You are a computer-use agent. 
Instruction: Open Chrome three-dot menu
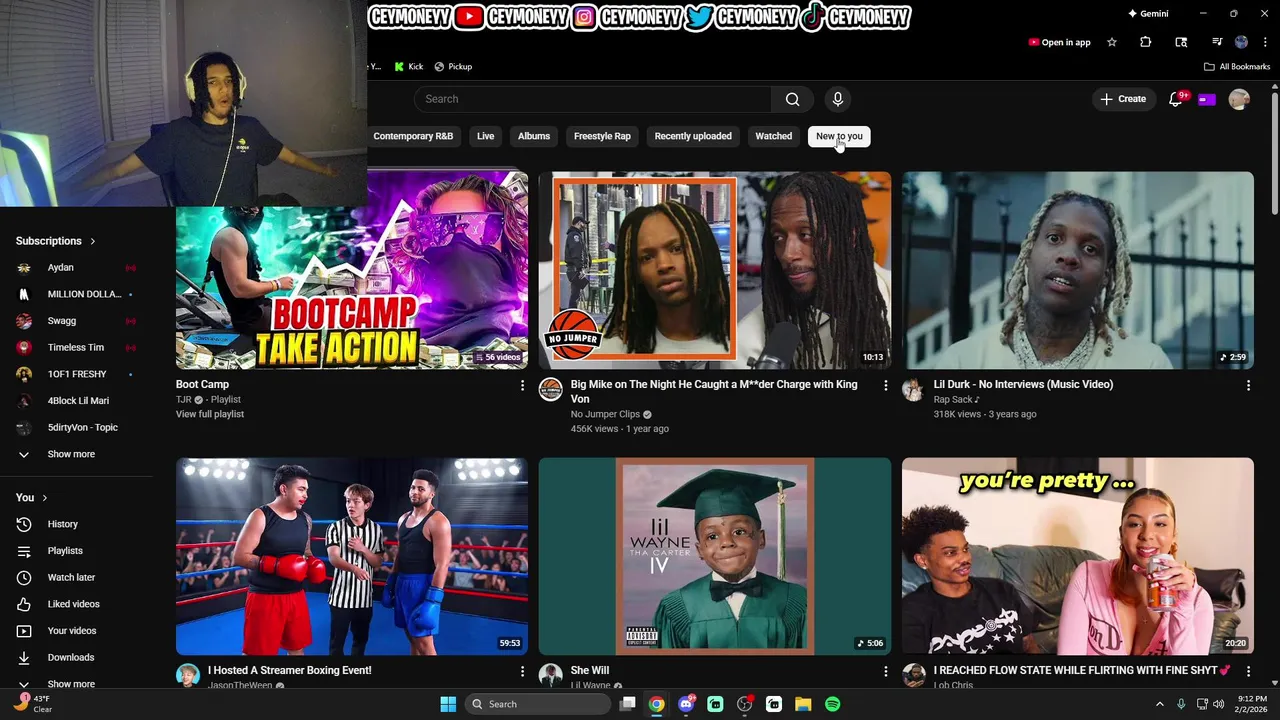click(1265, 42)
